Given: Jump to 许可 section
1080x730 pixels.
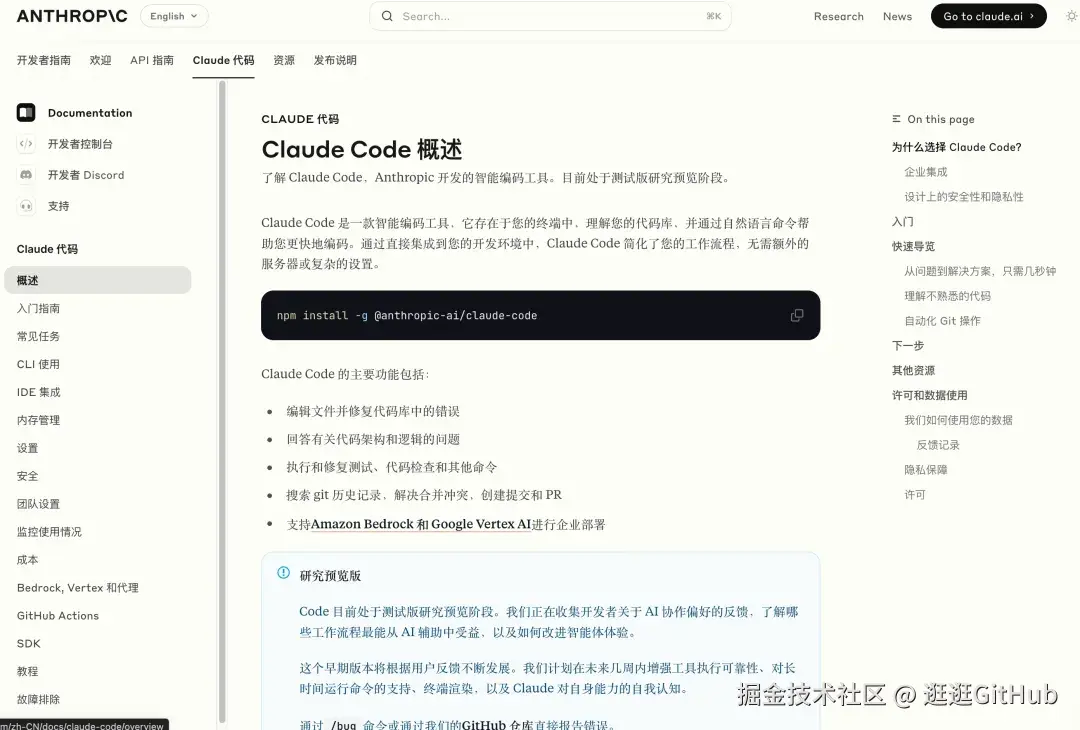Looking at the screenshot, I should click(915, 494).
